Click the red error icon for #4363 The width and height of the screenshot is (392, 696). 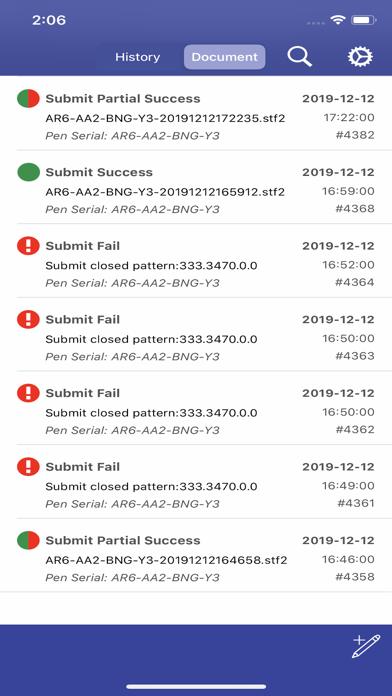28,320
